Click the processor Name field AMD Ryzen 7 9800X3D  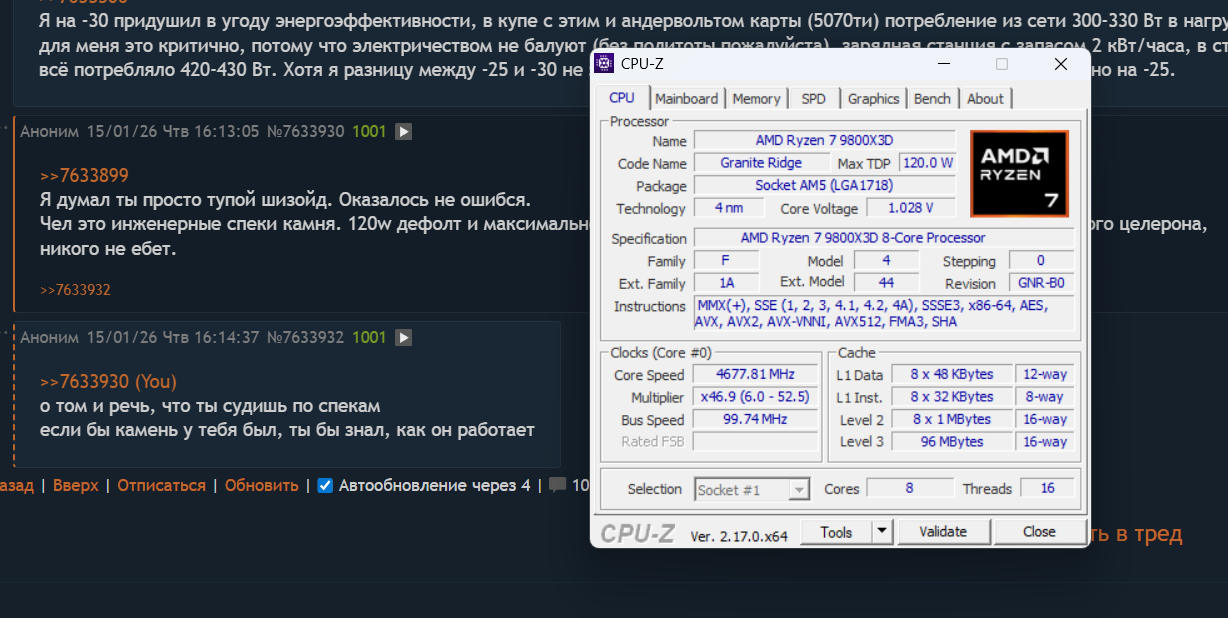tap(825, 140)
